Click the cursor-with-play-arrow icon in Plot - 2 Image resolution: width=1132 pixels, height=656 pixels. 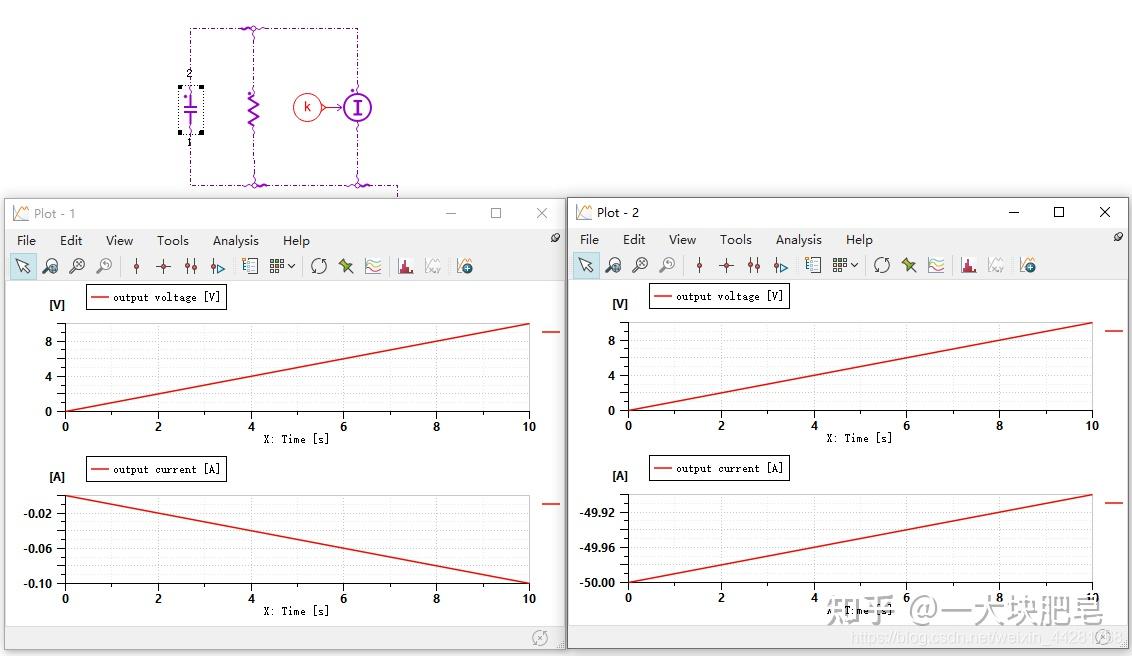pyautogui.click(x=781, y=265)
